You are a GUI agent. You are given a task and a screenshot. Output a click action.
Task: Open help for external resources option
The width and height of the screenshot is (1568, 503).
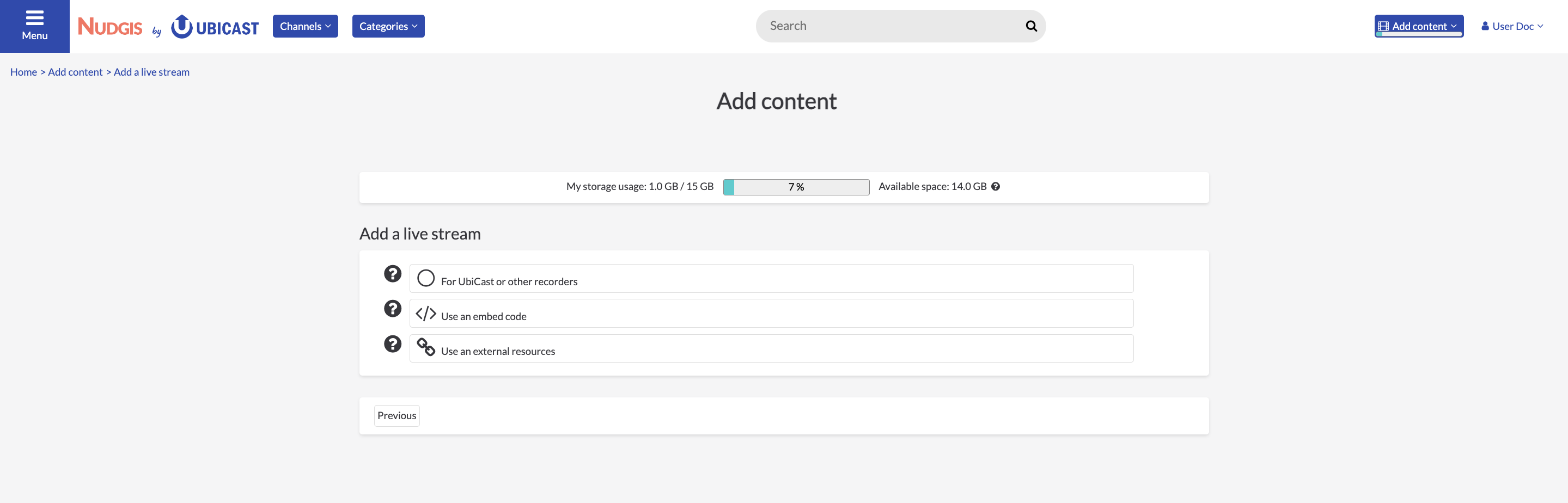click(x=393, y=343)
